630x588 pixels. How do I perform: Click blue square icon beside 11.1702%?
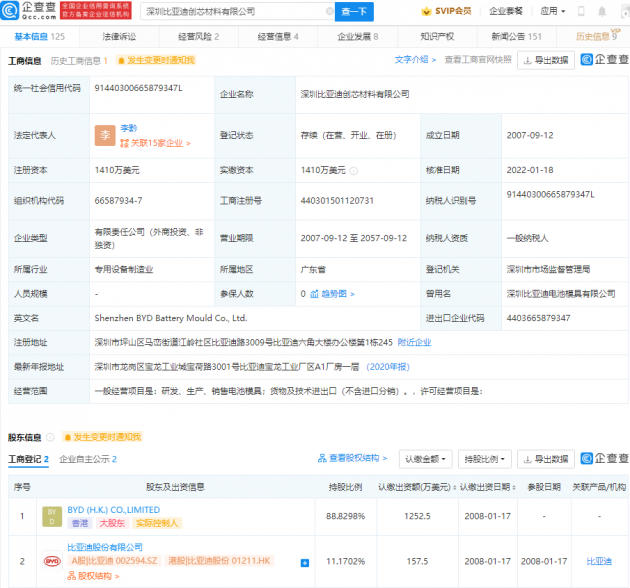click(305, 563)
